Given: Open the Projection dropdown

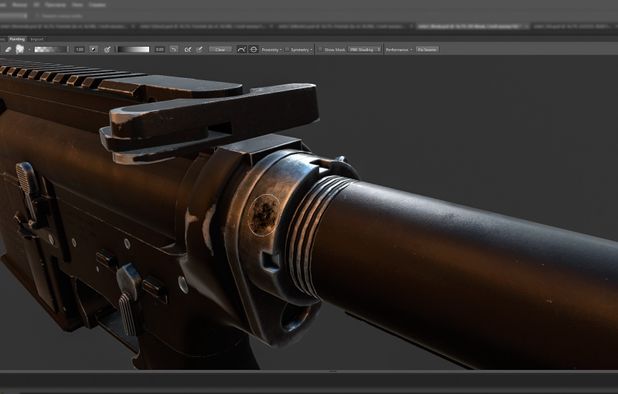Looking at the screenshot, I should pos(272,50).
